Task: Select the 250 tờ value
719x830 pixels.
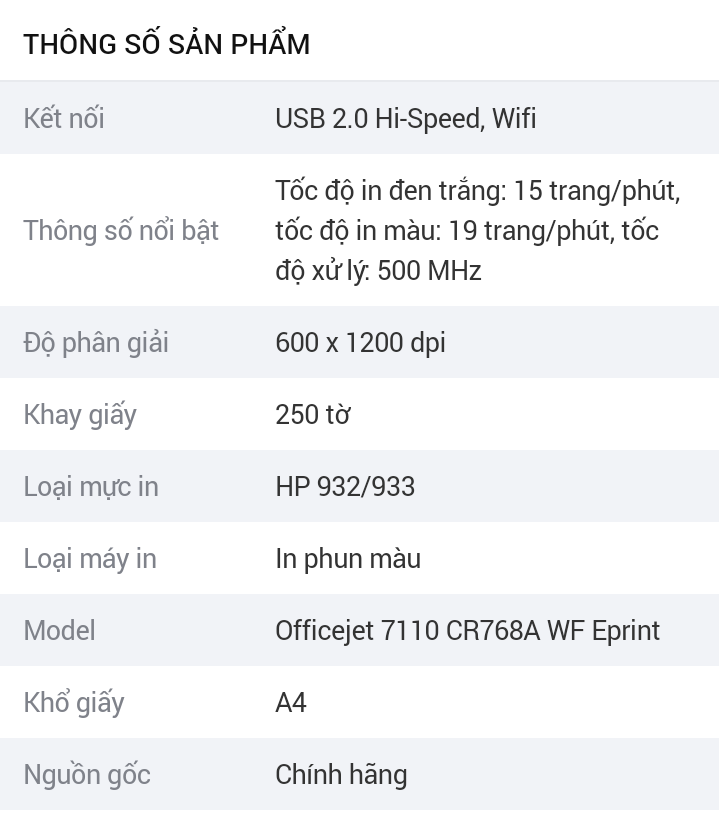Action: click(x=312, y=414)
